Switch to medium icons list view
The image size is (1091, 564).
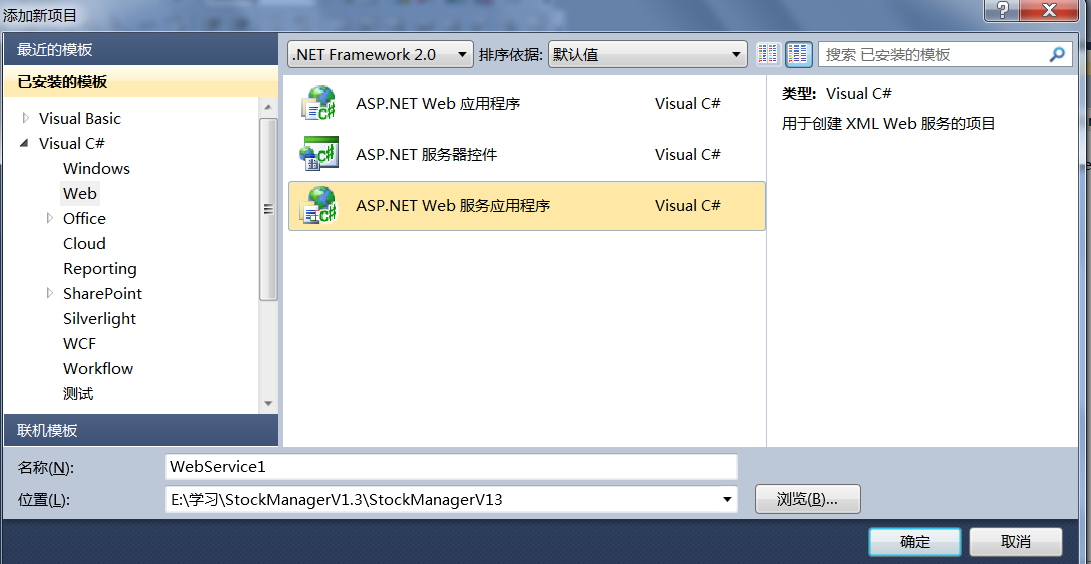[x=799, y=54]
